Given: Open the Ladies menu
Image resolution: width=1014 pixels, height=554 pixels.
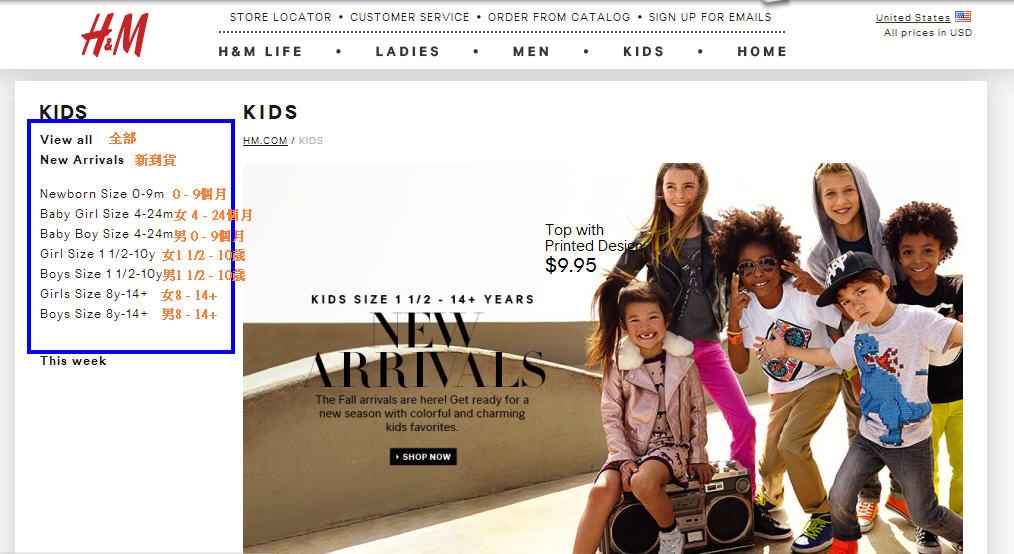Looking at the screenshot, I should 408,51.
